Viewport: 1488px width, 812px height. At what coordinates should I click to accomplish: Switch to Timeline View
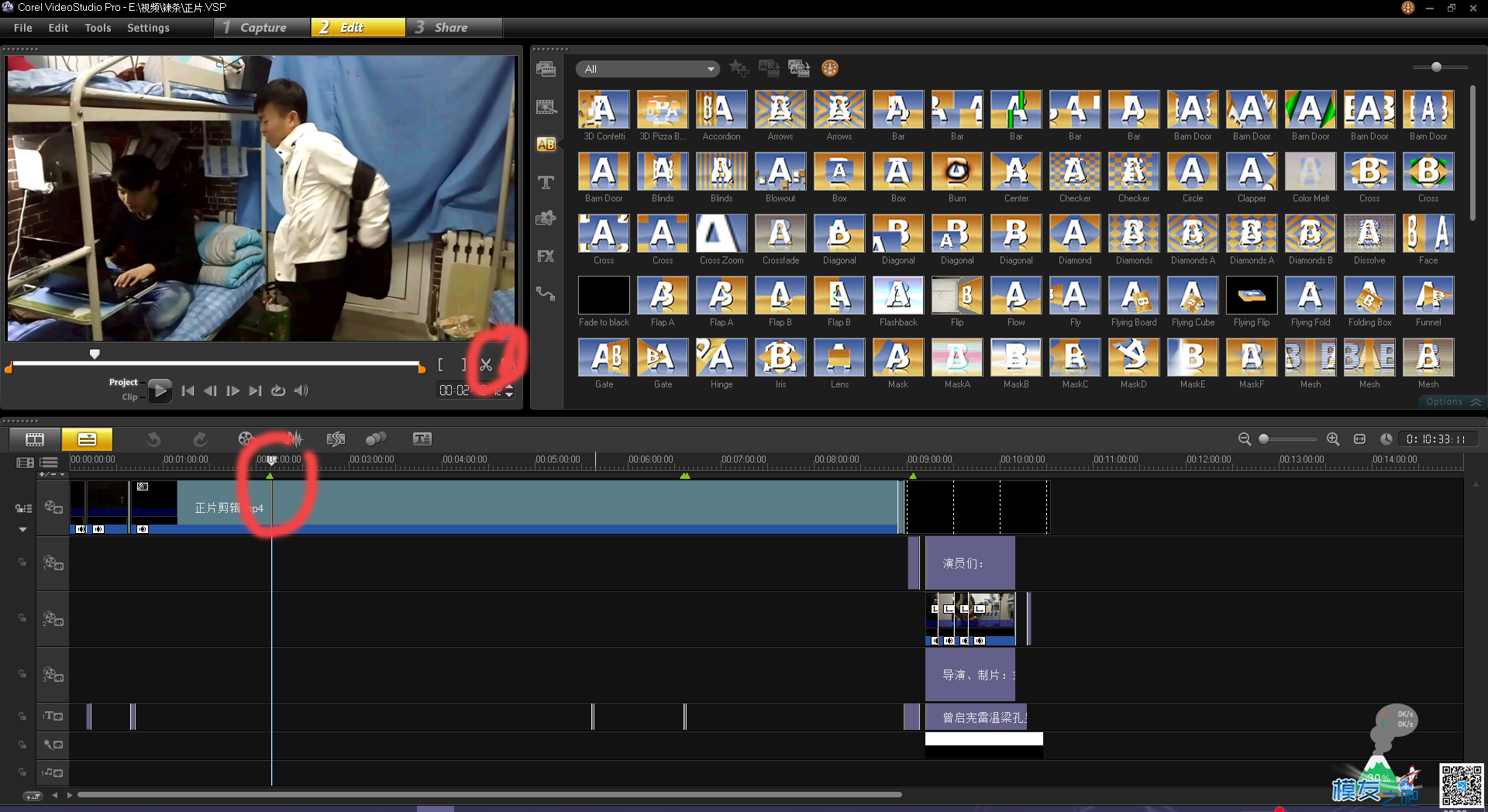pos(87,439)
